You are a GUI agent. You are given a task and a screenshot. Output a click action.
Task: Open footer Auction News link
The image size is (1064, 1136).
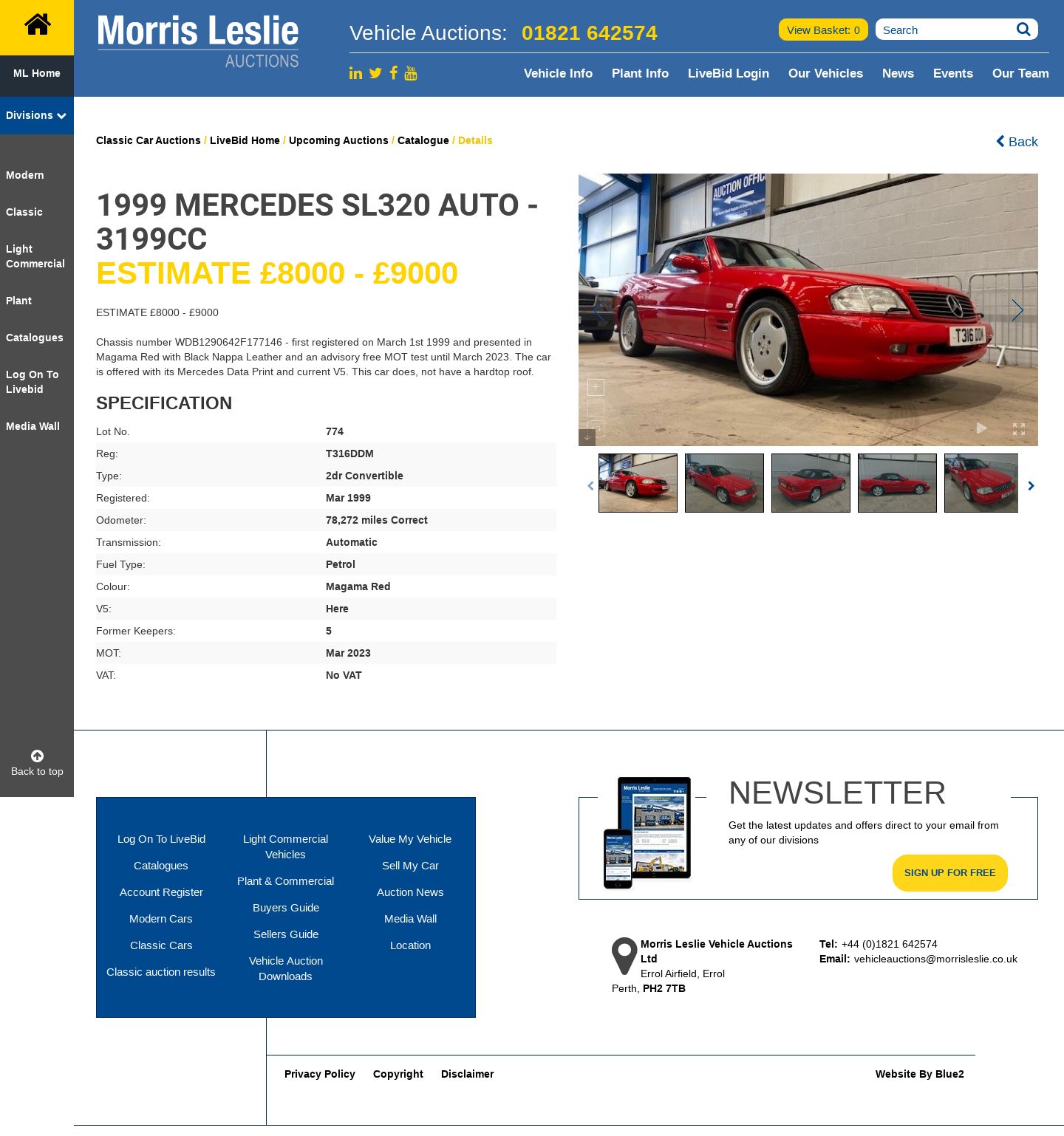point(410,892)
